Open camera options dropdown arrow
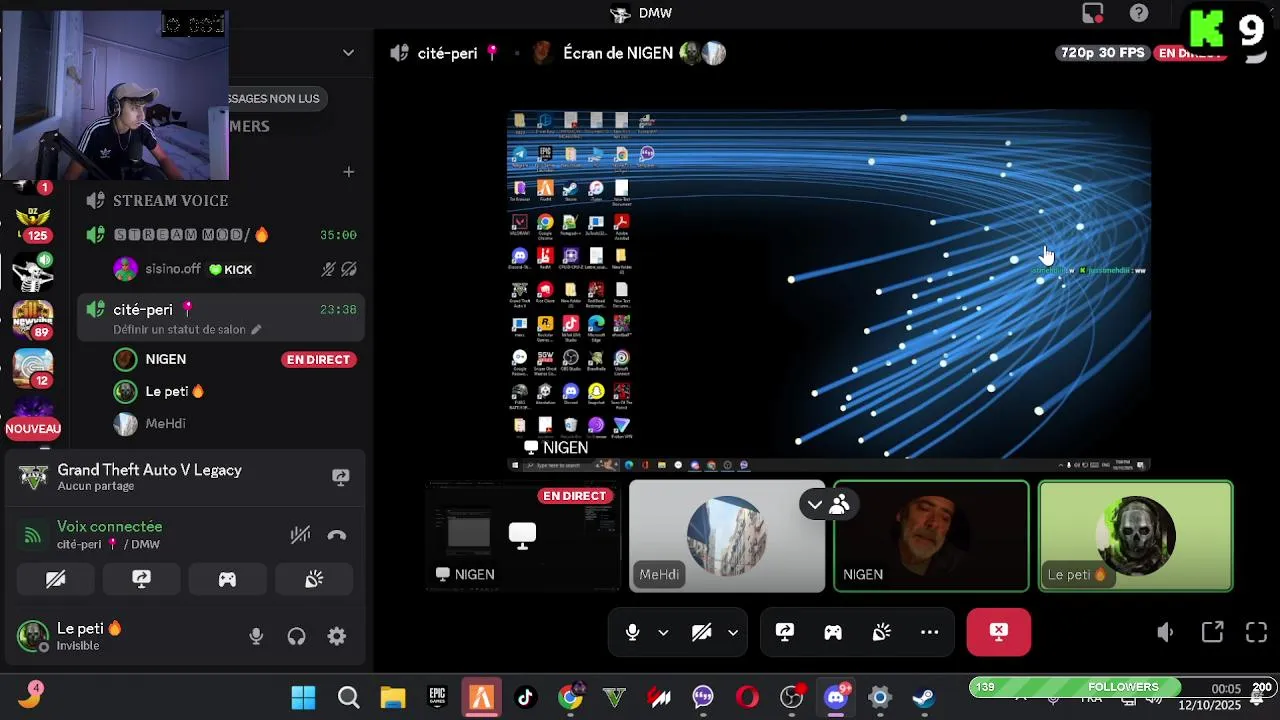This screenshot has width=1280, height=720. point(733,633)
